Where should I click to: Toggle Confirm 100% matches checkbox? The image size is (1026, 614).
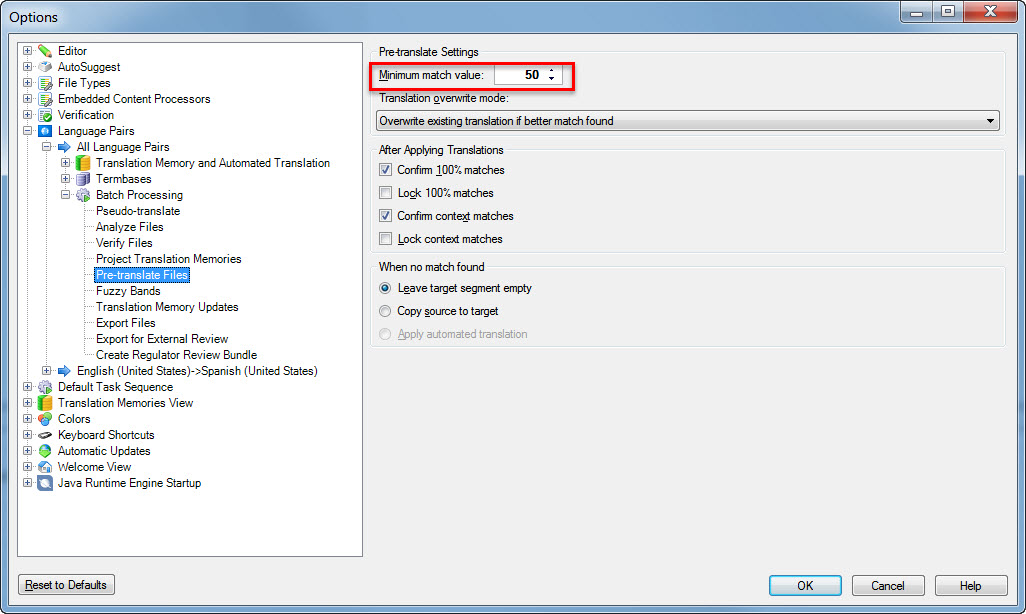[x=385, y=170]
